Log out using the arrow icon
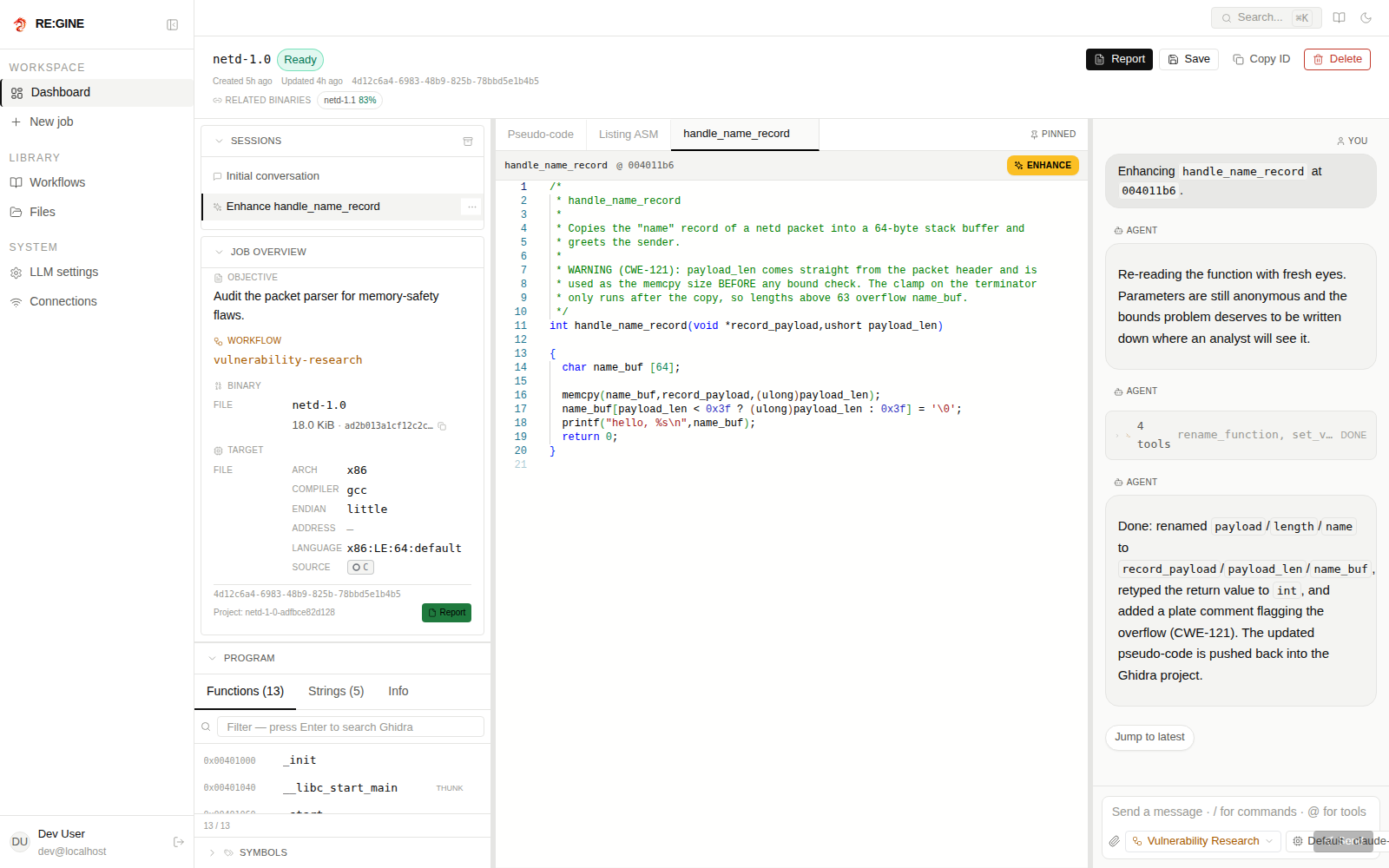1389x868 pixels. tap(179, 842)
